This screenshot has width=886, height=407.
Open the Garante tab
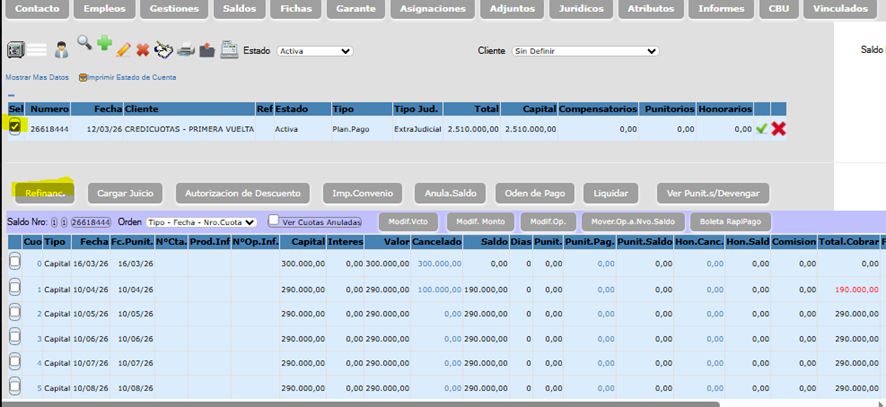[355, 9]
